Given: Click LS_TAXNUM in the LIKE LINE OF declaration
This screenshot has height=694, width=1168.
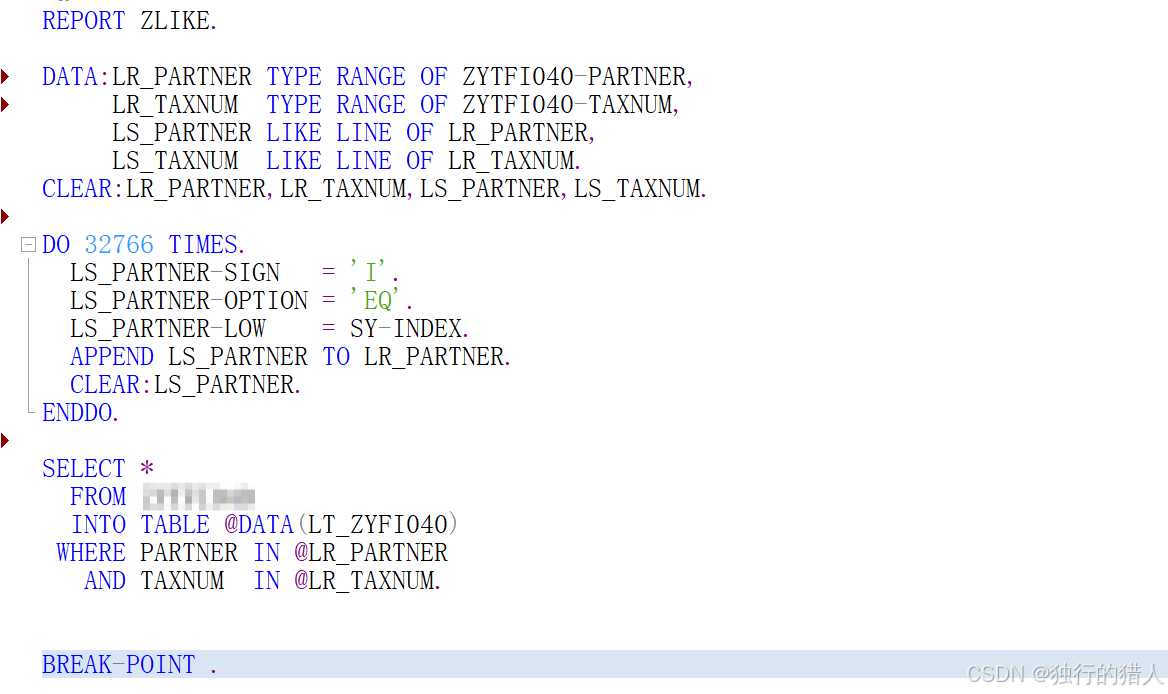Looking at the screenshot, I should click(x=175, y=161).
